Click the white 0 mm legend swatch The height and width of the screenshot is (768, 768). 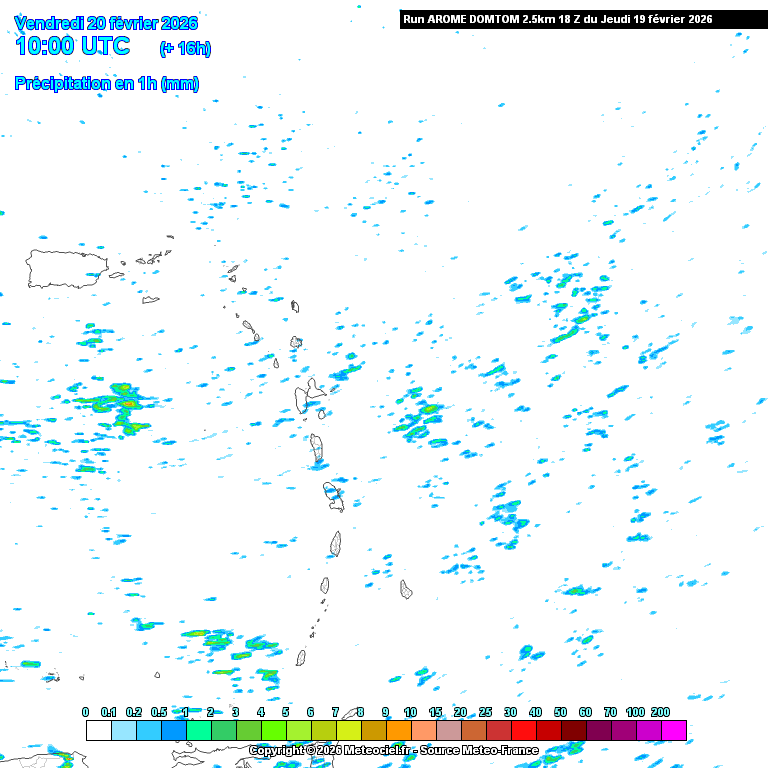point(98,730)
